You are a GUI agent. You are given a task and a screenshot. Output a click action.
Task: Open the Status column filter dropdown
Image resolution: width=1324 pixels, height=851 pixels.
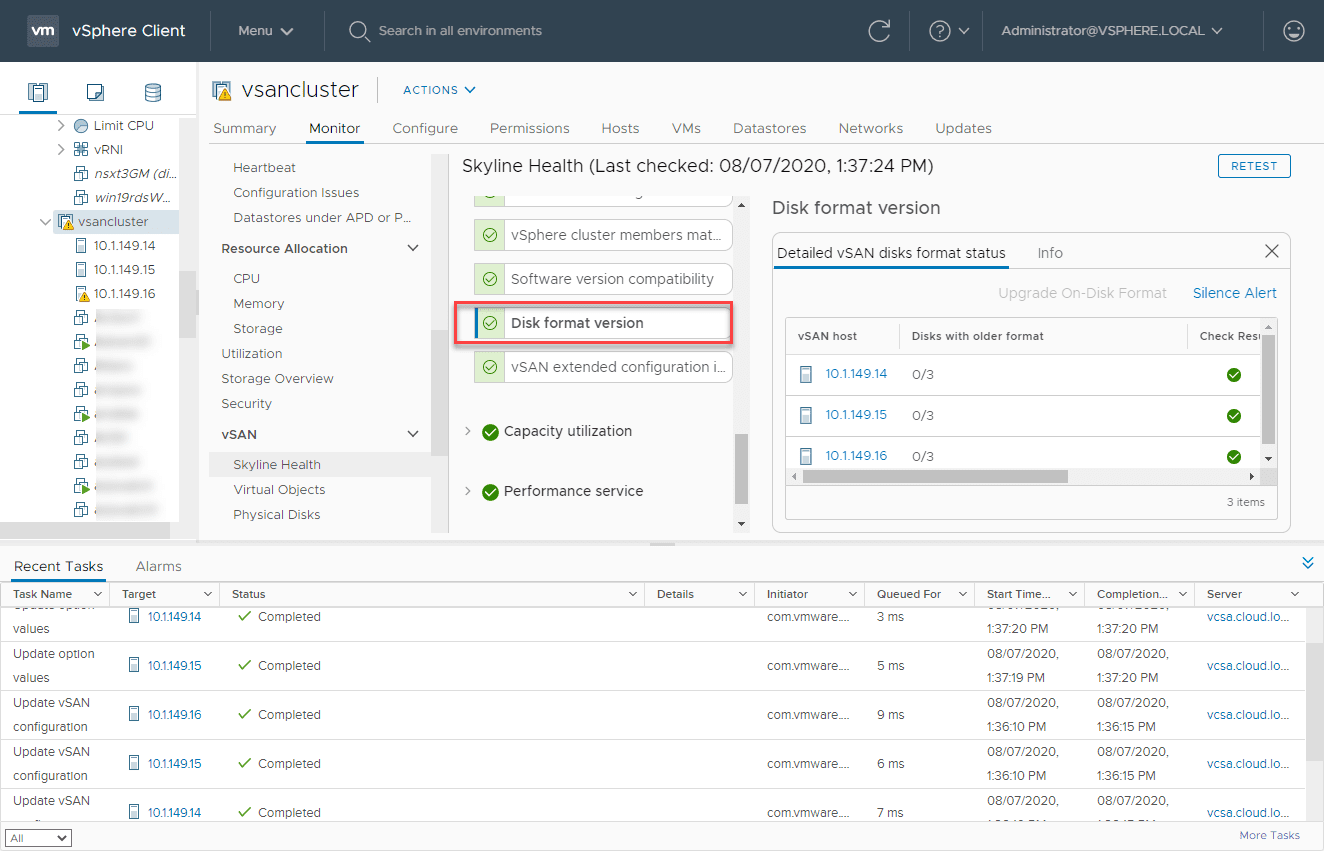[633, 594]
